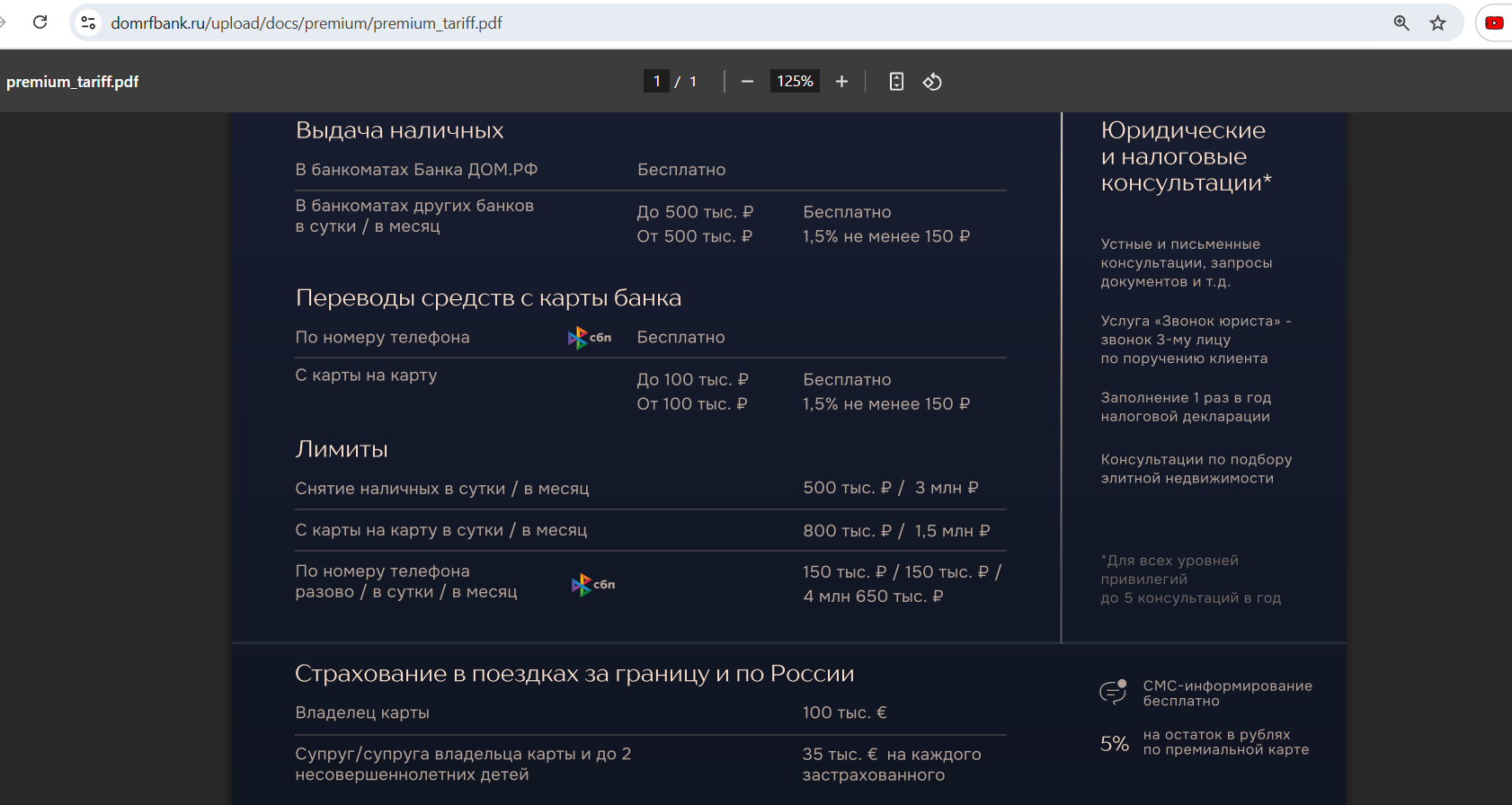Bookmark this page with the star icon
1512x805 pixels.
pyautogui.click(x=1438, y=22)
